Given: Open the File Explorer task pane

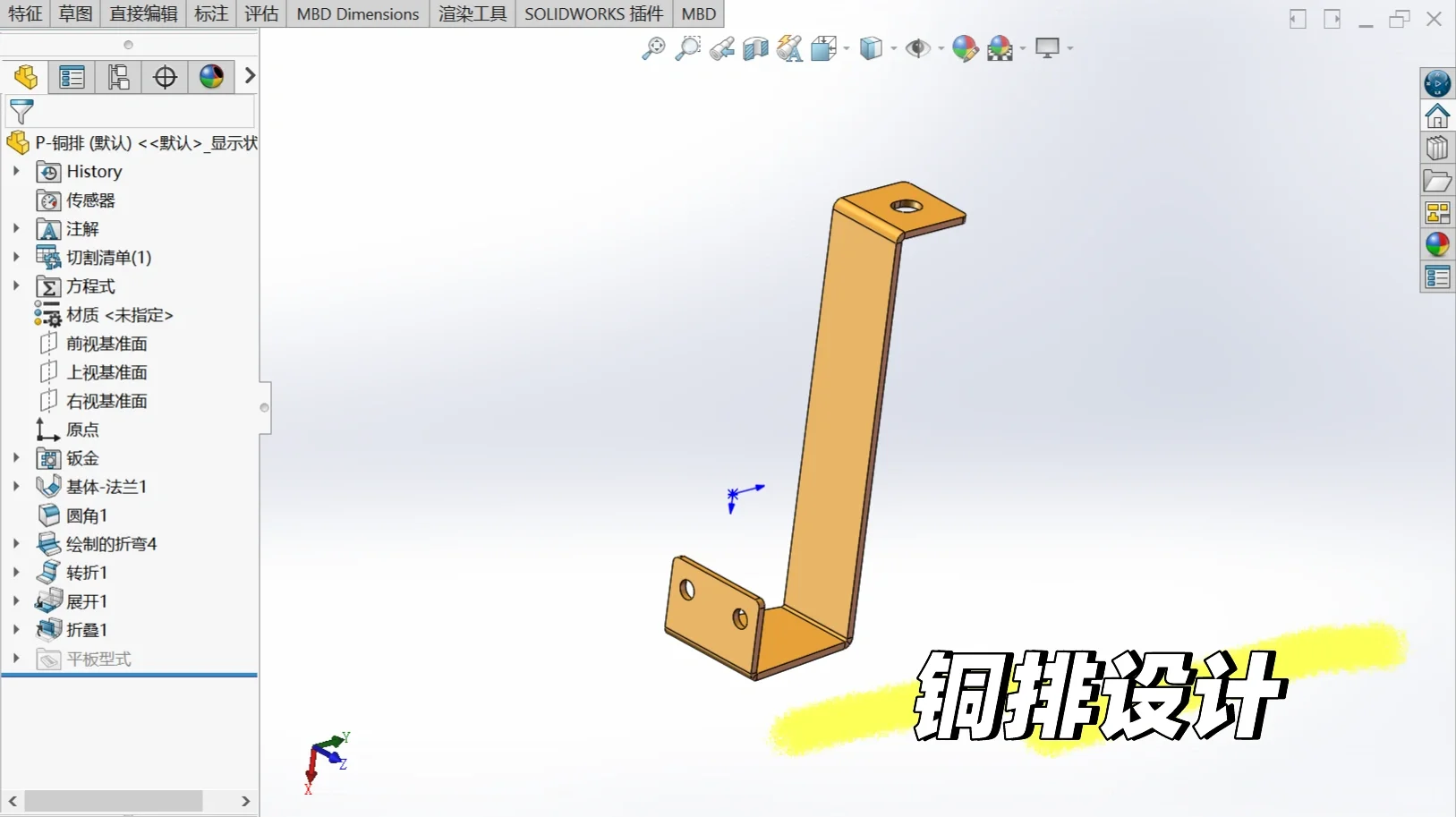Looking at the screenshot, I should [x=1437, y=181].
